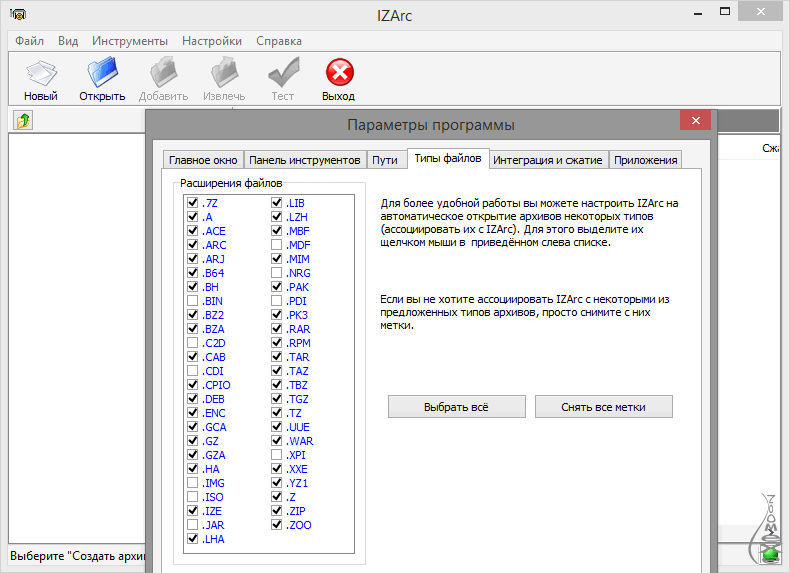Enable the .IMG extension checkbox
The width and height of the screenshot is (790, 573).
(192, 483)
